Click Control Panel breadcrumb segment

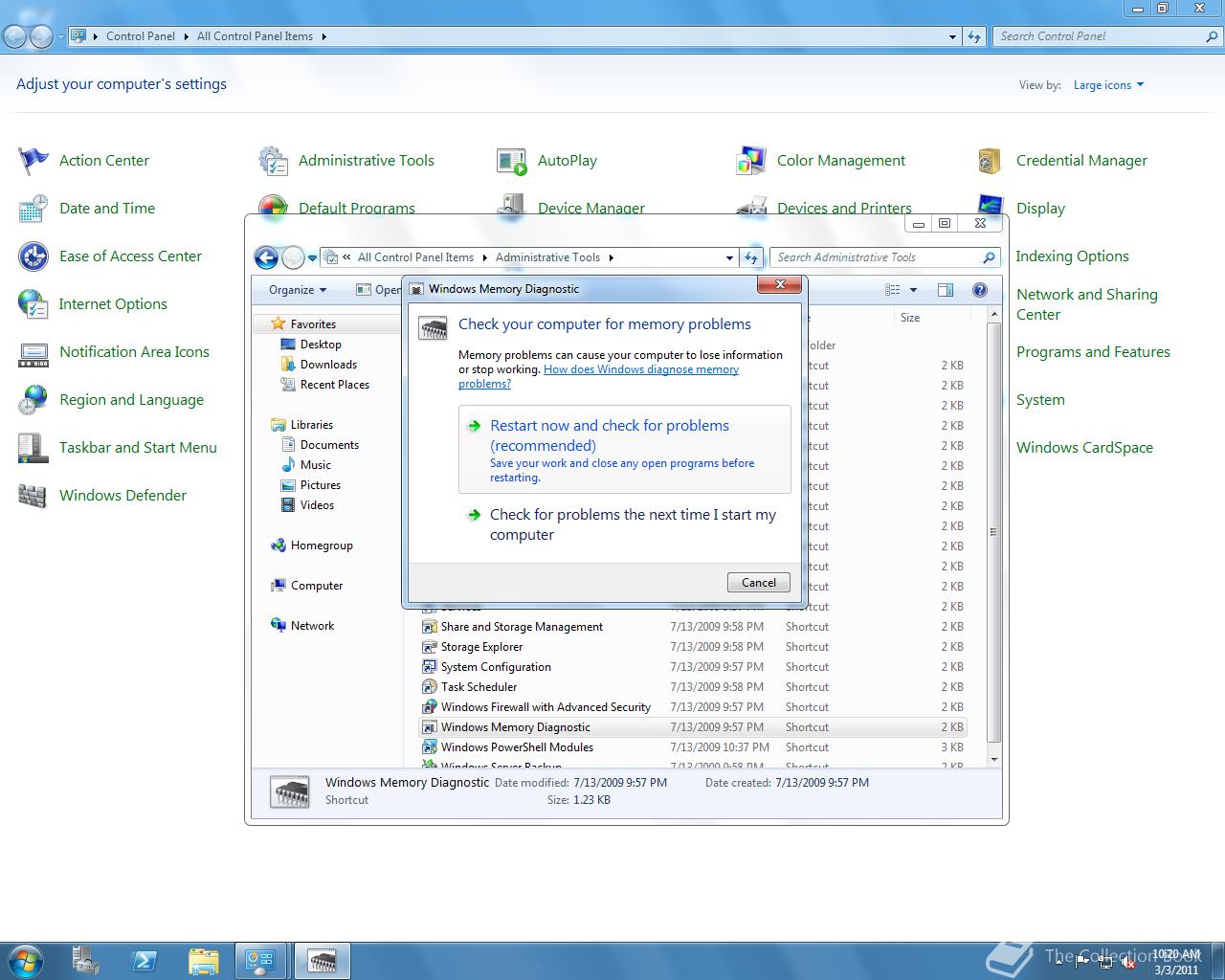pos(141,36)
